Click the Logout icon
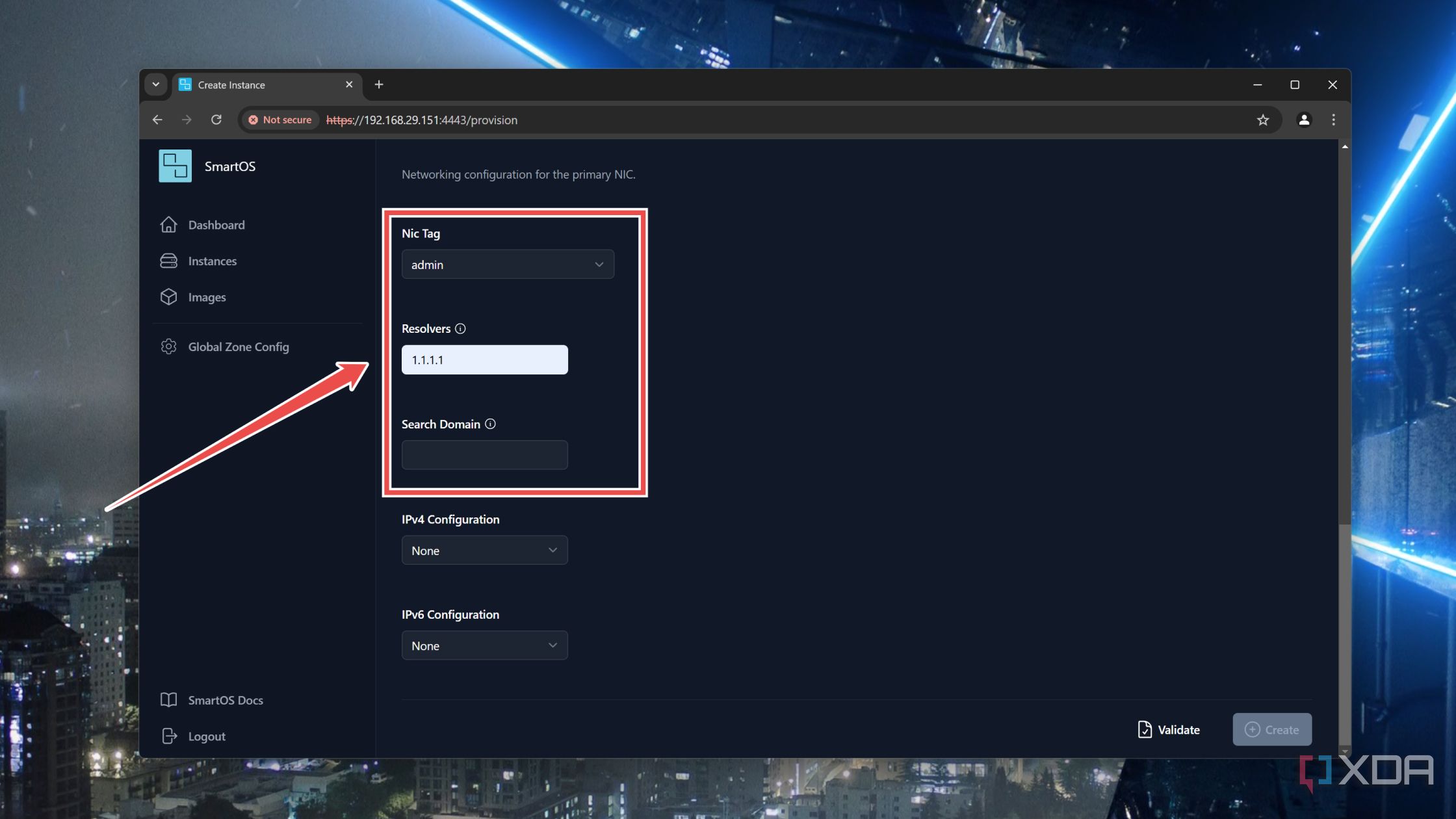This screenshot has width=1456, height=819. [x=169, y=736]
